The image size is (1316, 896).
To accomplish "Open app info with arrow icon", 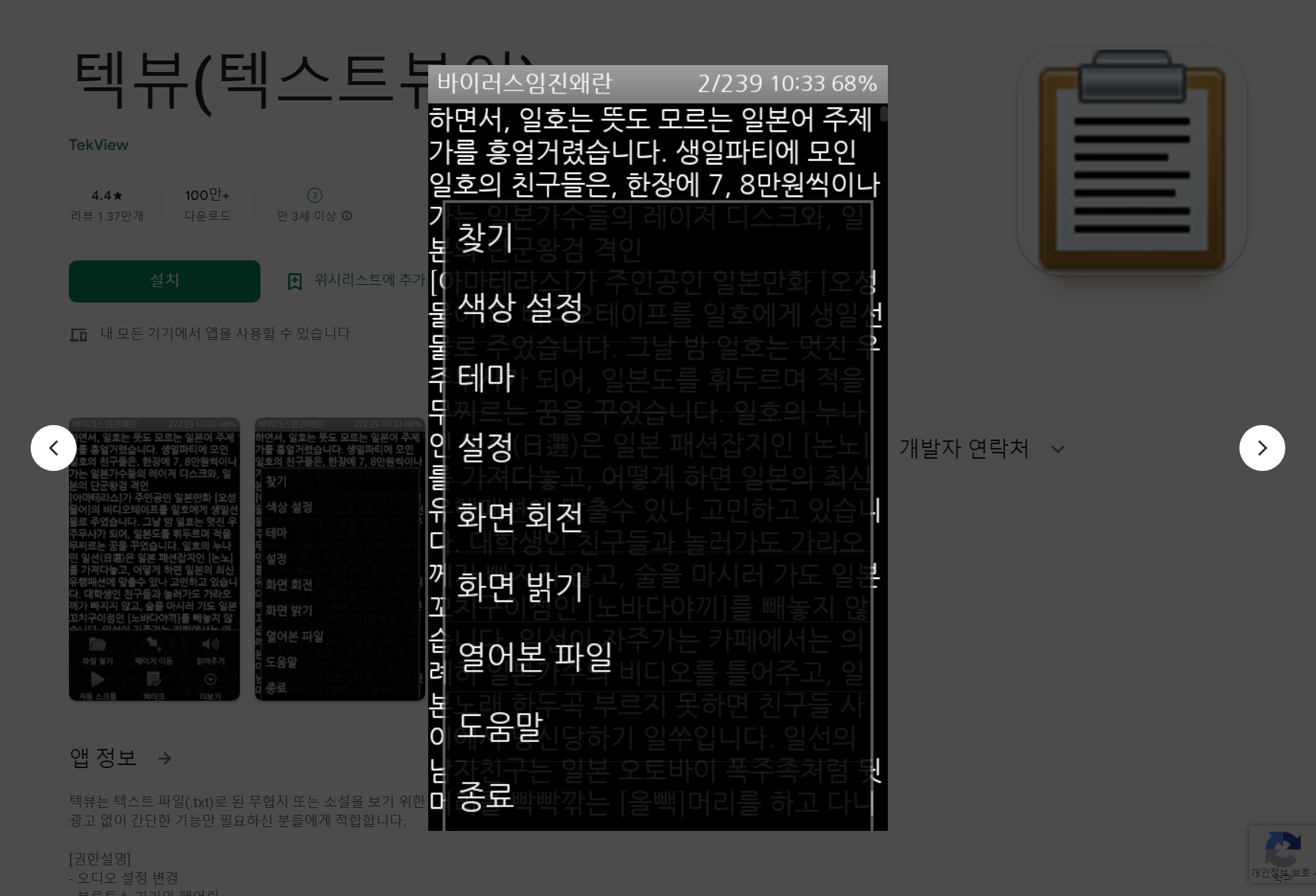I will (165, 758).
